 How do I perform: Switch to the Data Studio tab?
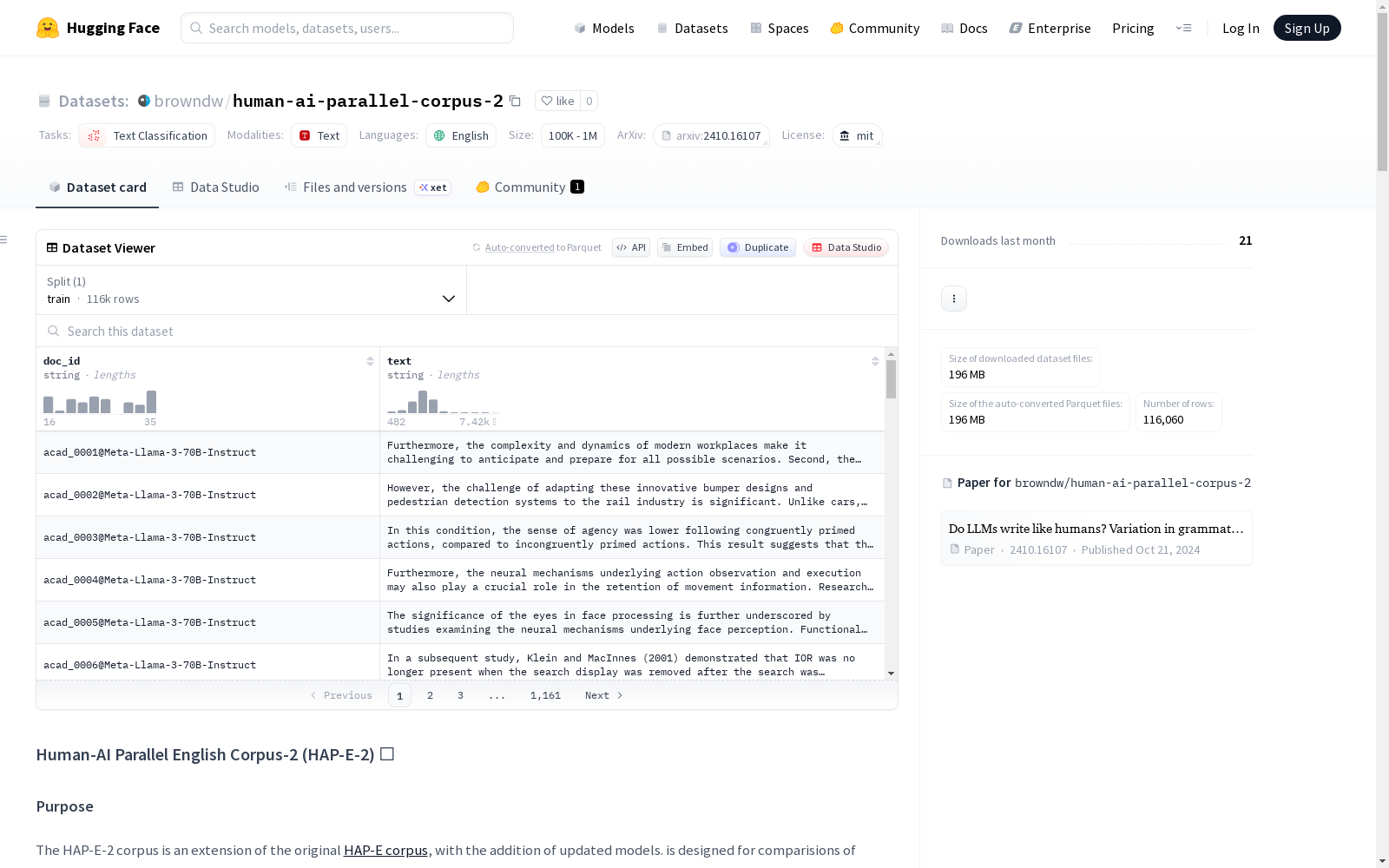point(216,187)
